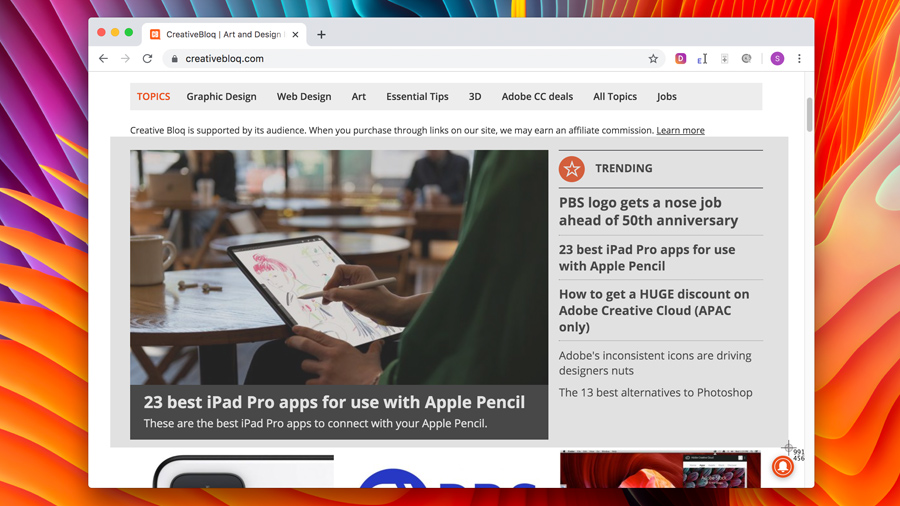Reload the CreativeBloq page
This screenshot has width=900, height=506.
pos(148,59)
